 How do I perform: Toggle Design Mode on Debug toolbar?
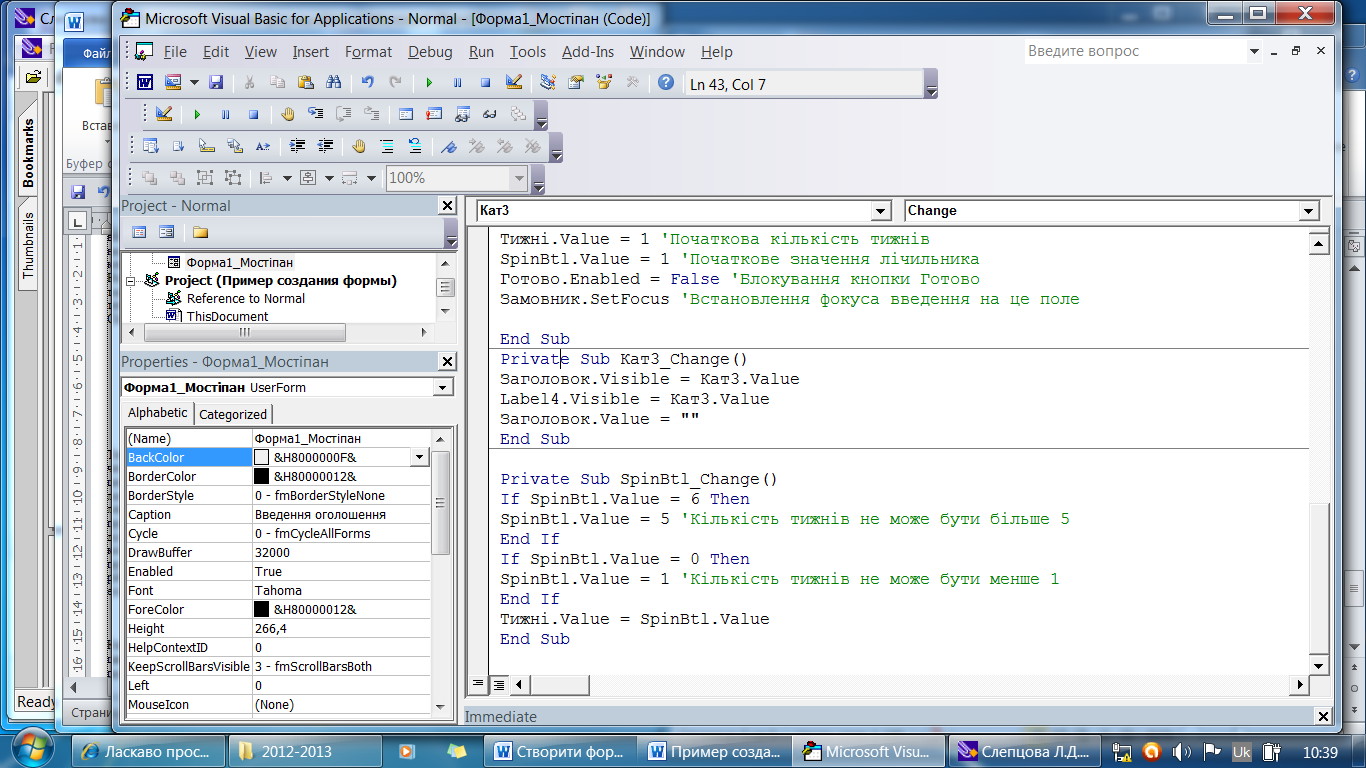163,114
